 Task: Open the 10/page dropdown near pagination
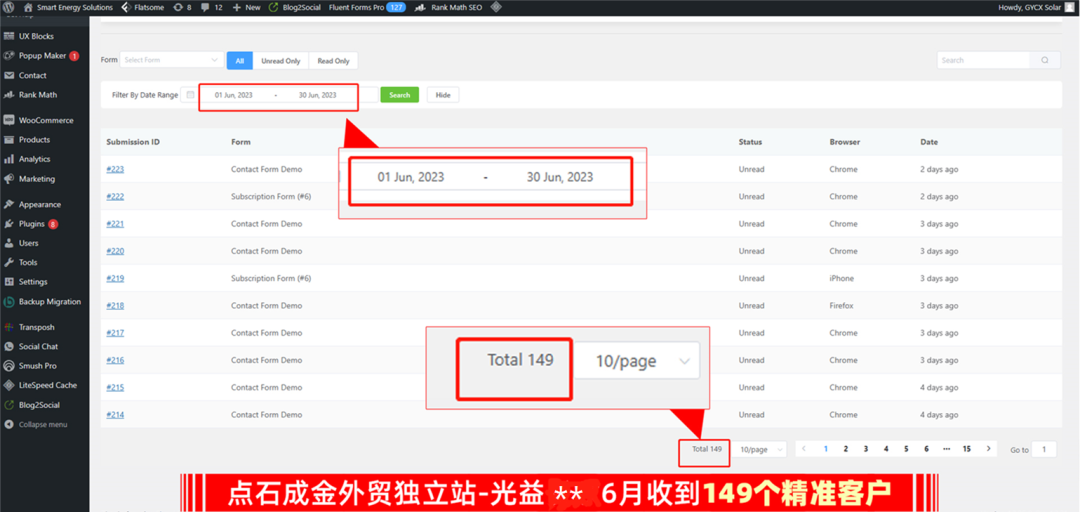click(760, 449)
